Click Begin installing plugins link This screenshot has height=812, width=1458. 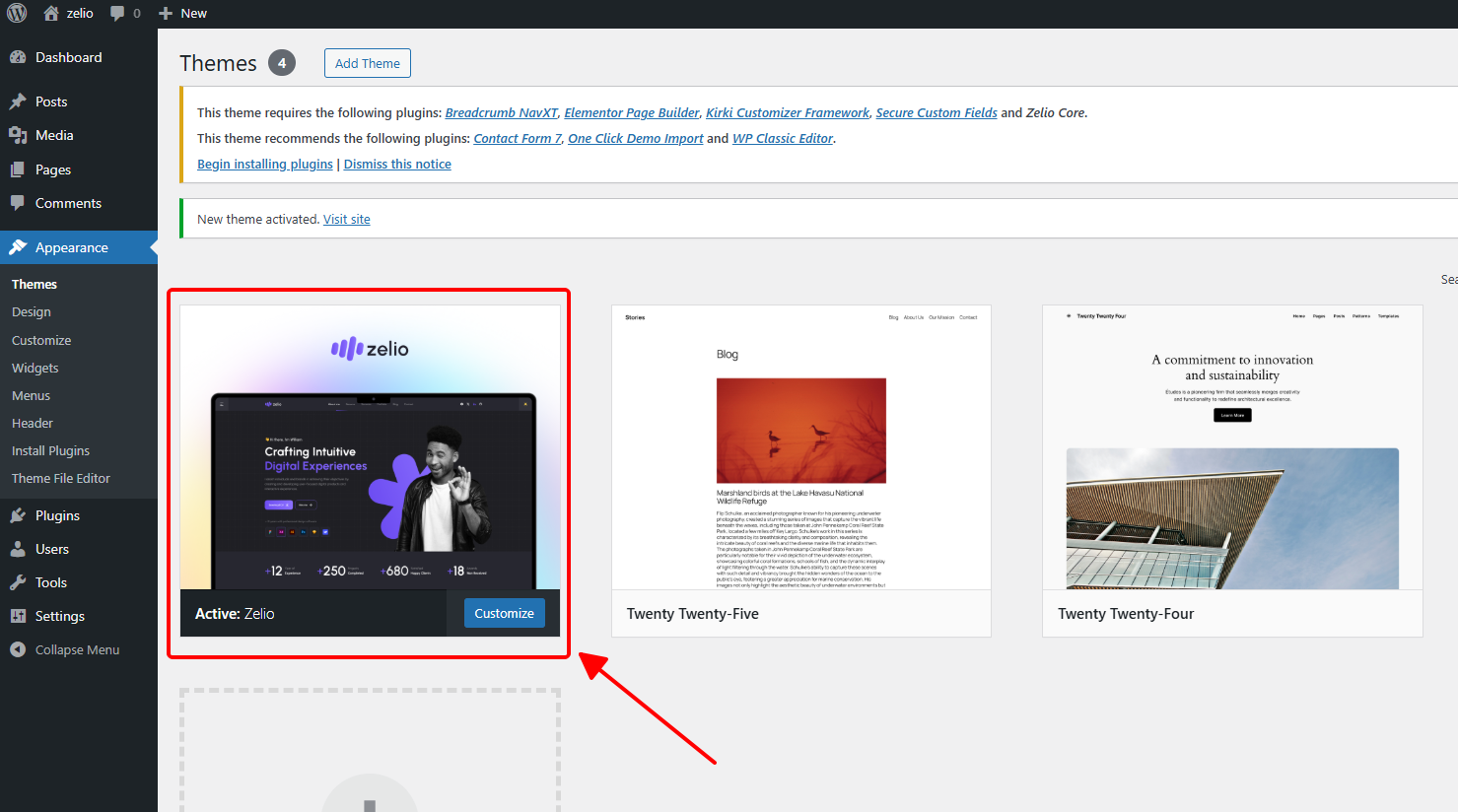[x=265, y=164]
